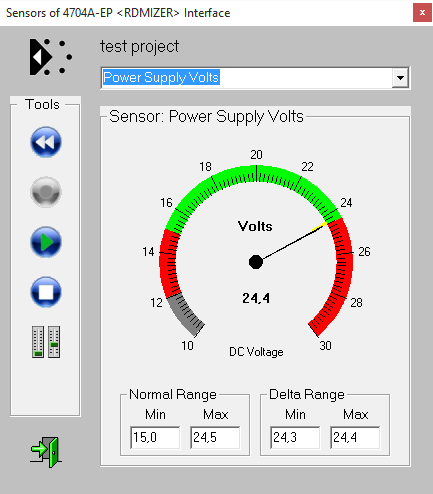This screenshot has height=494, width=433.
Task: Click the green exit door icon
Action: [x=46, y=452]
